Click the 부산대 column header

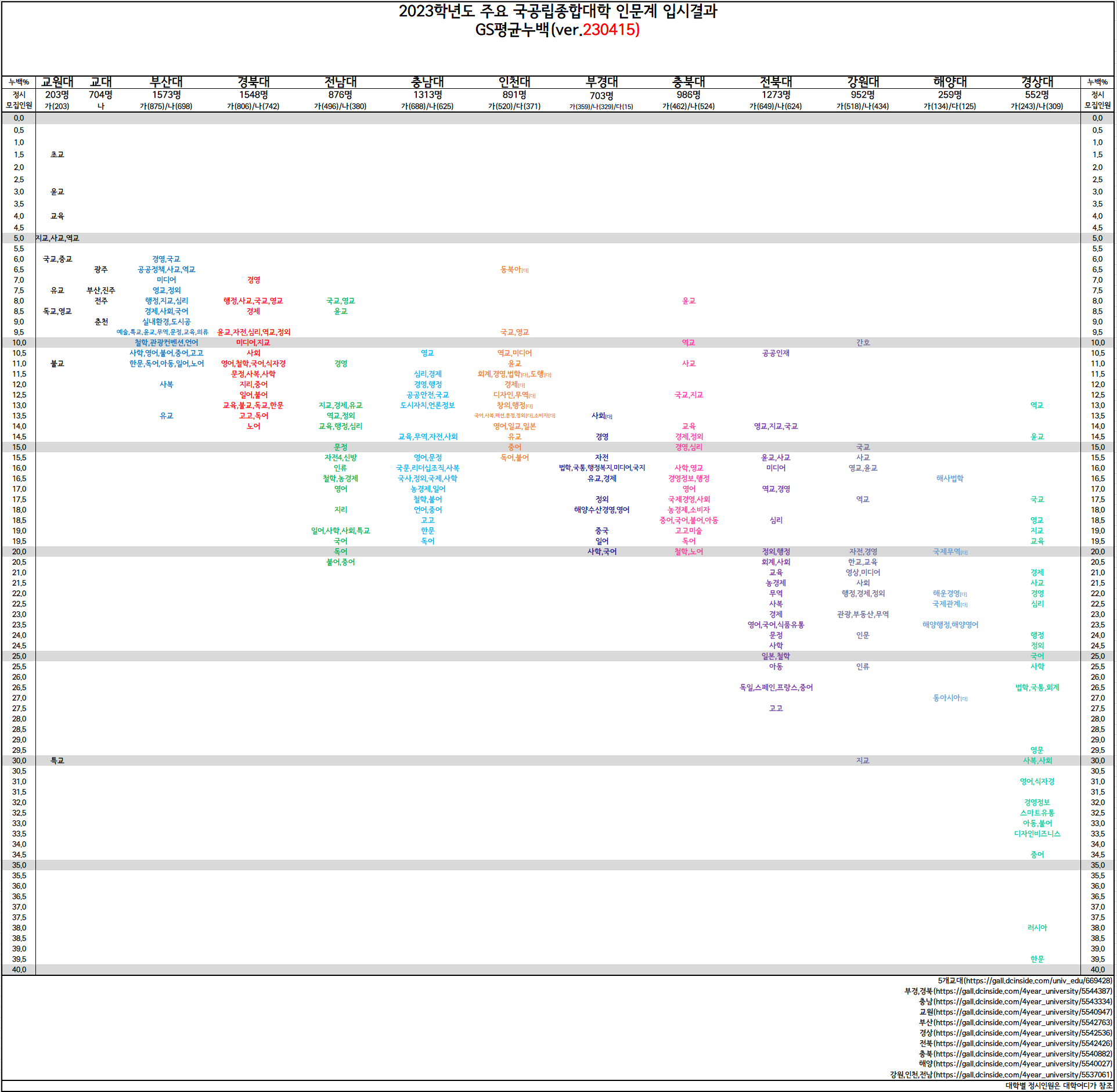[166, 82]
